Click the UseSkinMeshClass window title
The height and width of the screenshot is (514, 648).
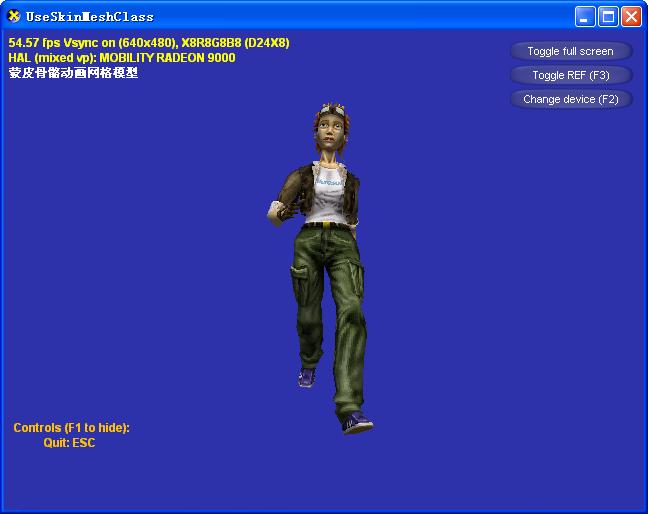(90, 17)
